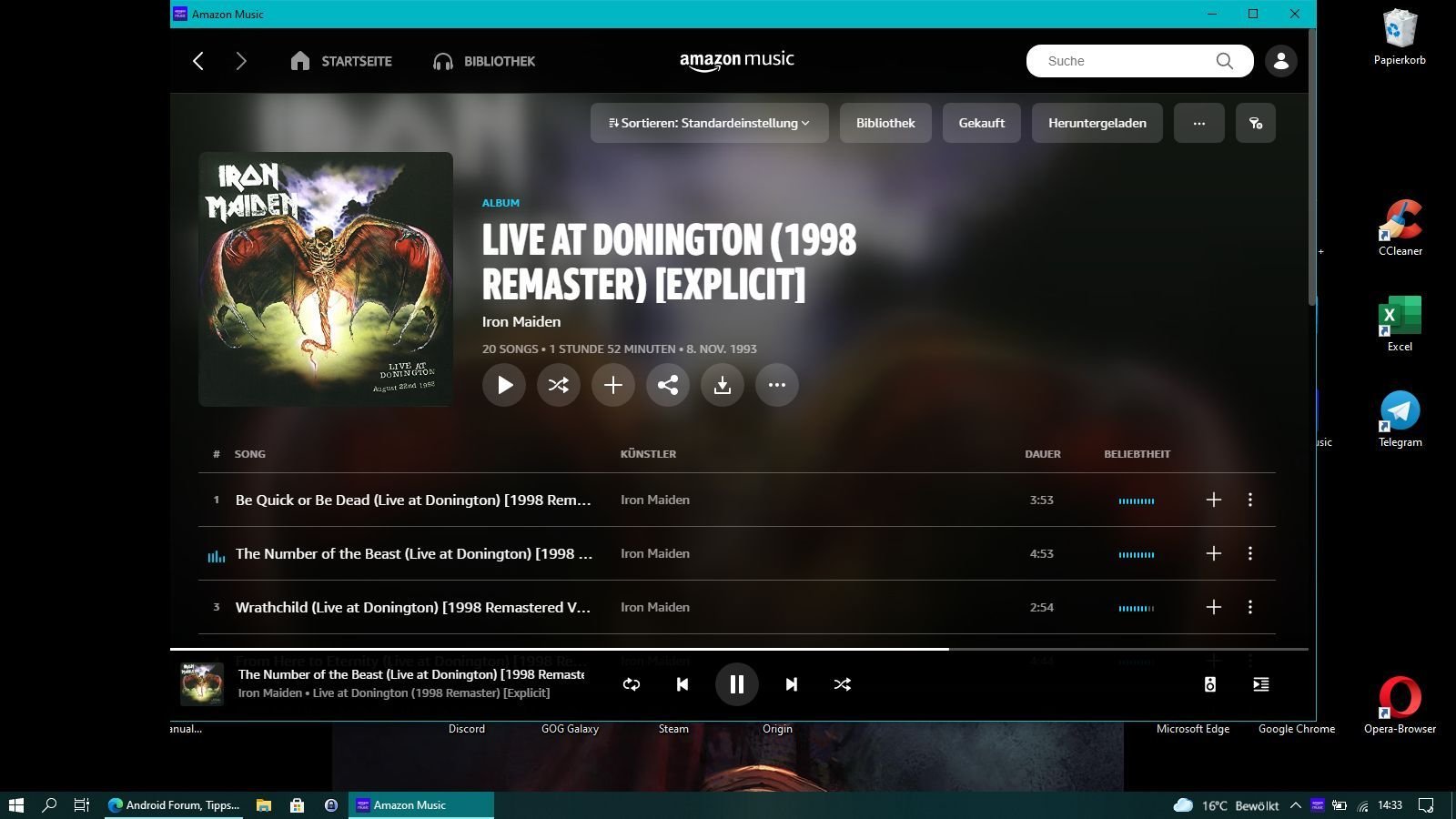Image resolution: width=1456 pixels, height=819 pixels.
Task: Open the Opera-Browser desktop shortcut
Action: [x=1400, y=704]
